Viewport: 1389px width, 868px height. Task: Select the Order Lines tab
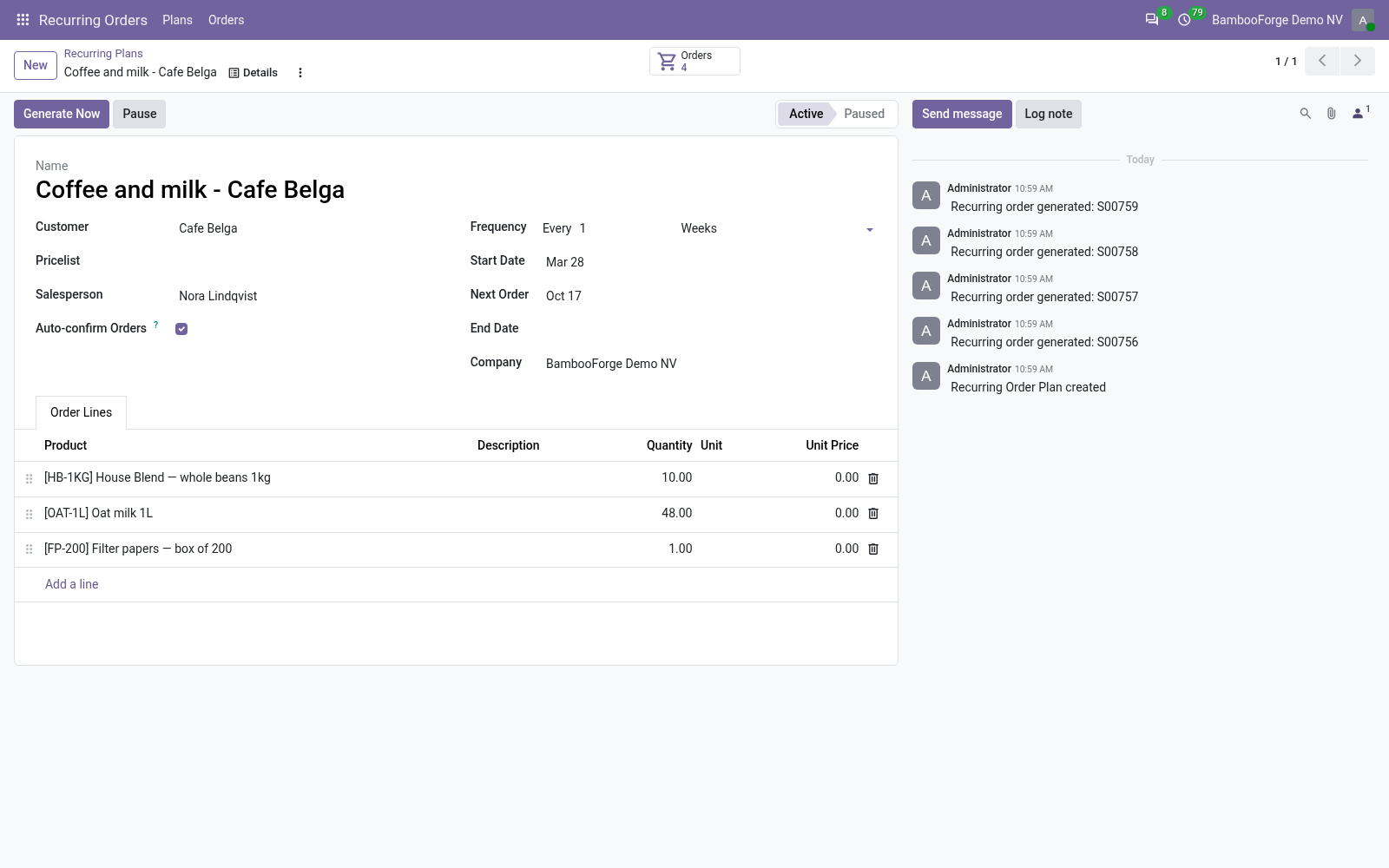[81, 412]
